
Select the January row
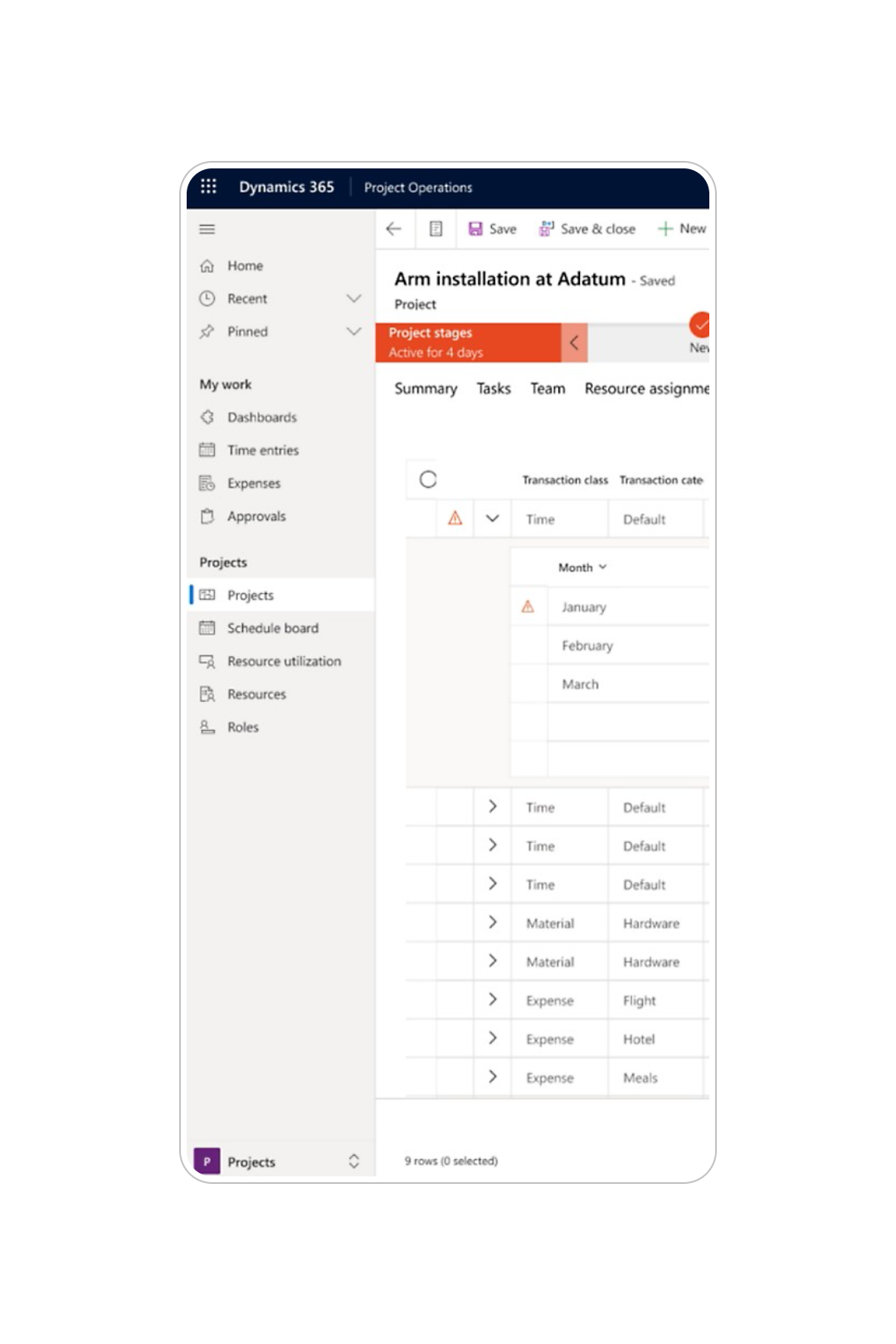pos(610,607)
